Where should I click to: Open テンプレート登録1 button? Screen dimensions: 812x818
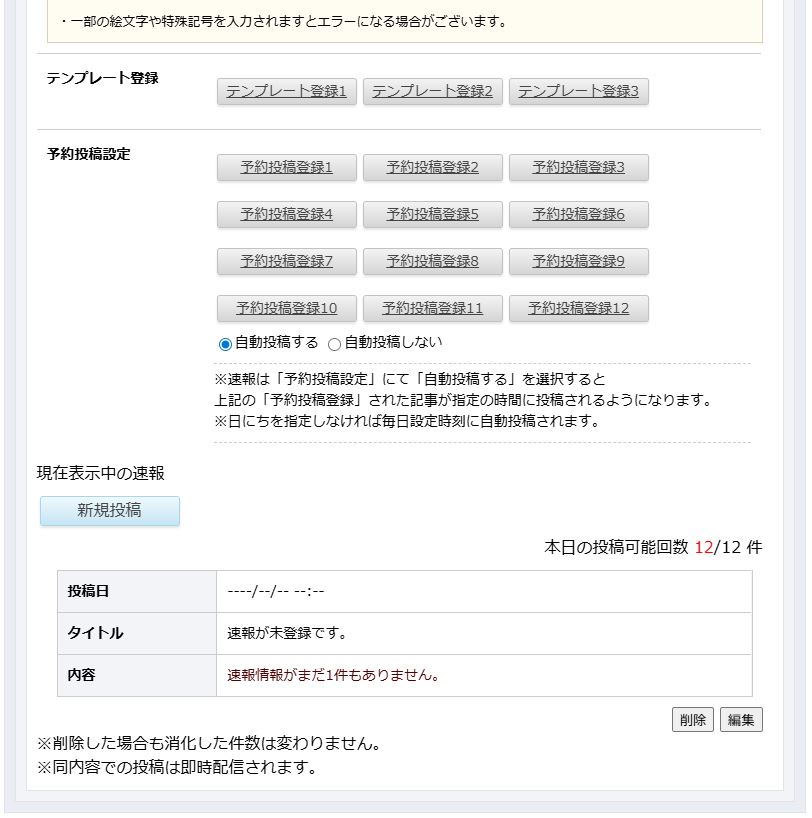click(286, 91)
